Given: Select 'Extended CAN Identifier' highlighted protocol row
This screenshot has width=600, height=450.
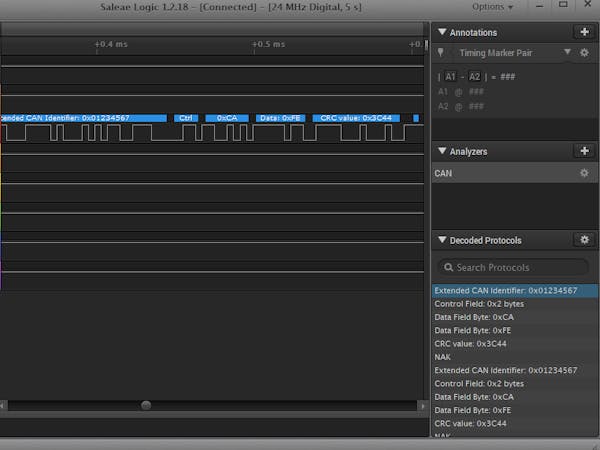Looking at the screenshot, I should [505, 290].
